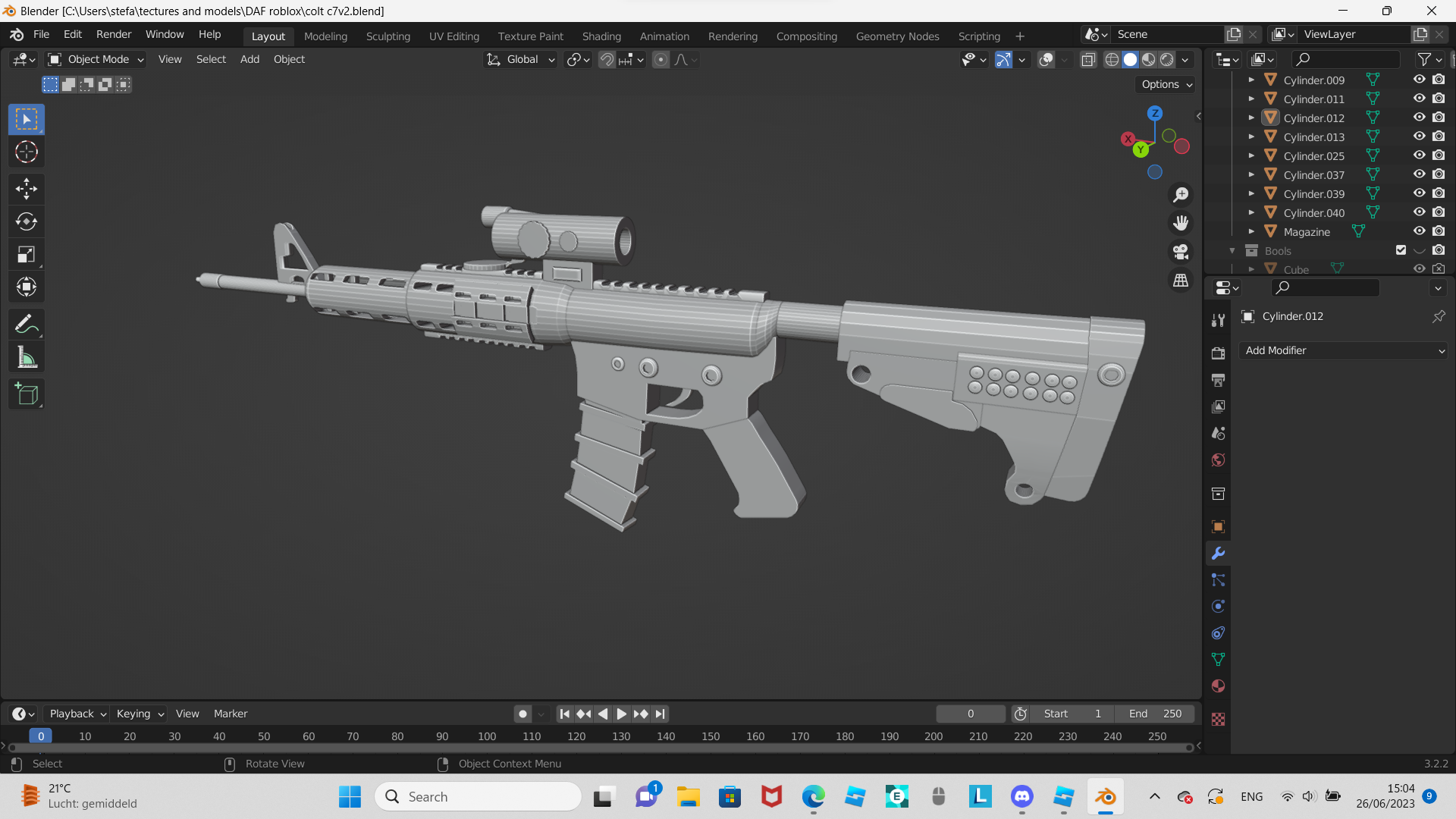The height and width of the screenshot is (819, 1456).
Task: Click frame 100 on the timeline
Action: [486, 736]
